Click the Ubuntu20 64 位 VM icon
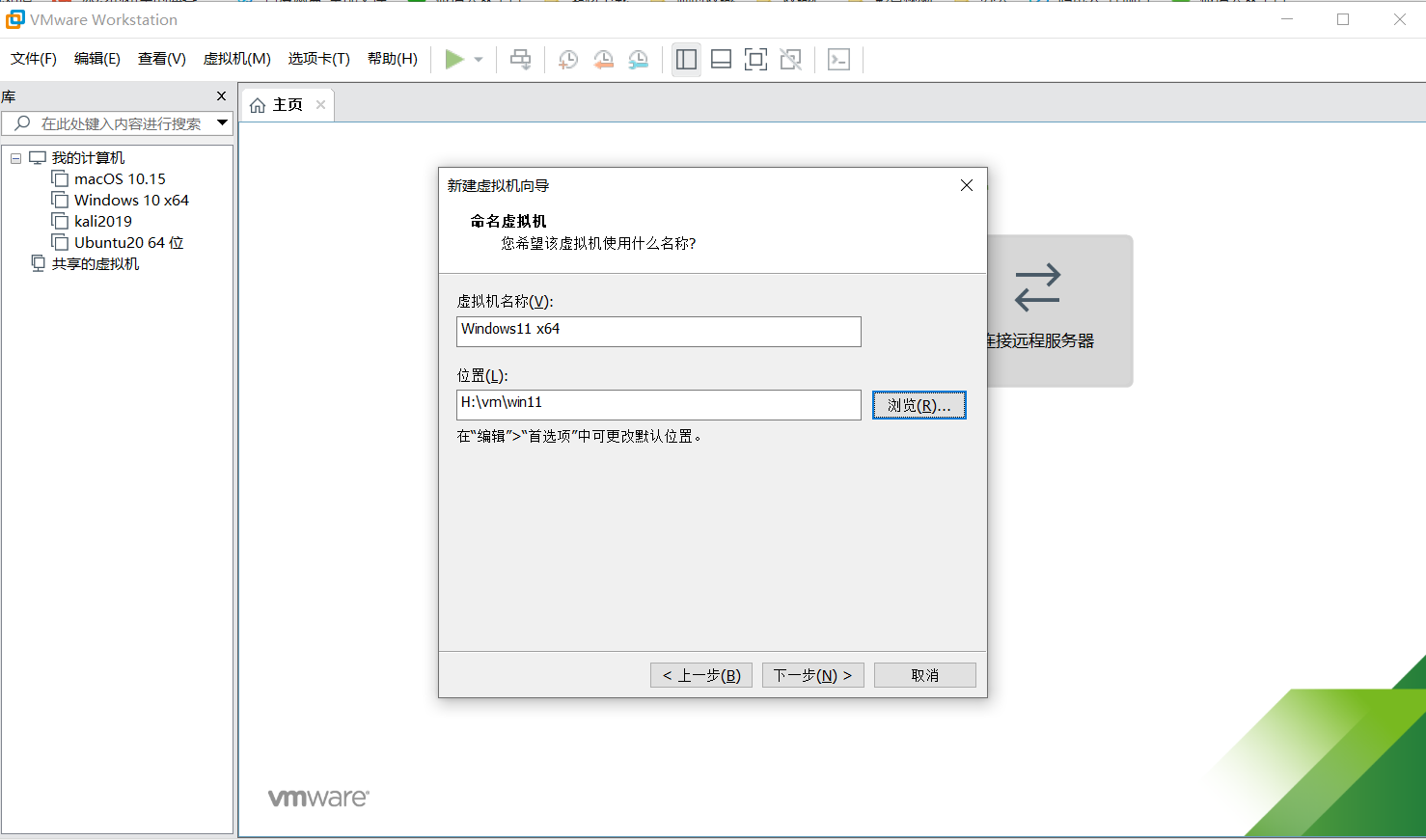 point(60,243)
